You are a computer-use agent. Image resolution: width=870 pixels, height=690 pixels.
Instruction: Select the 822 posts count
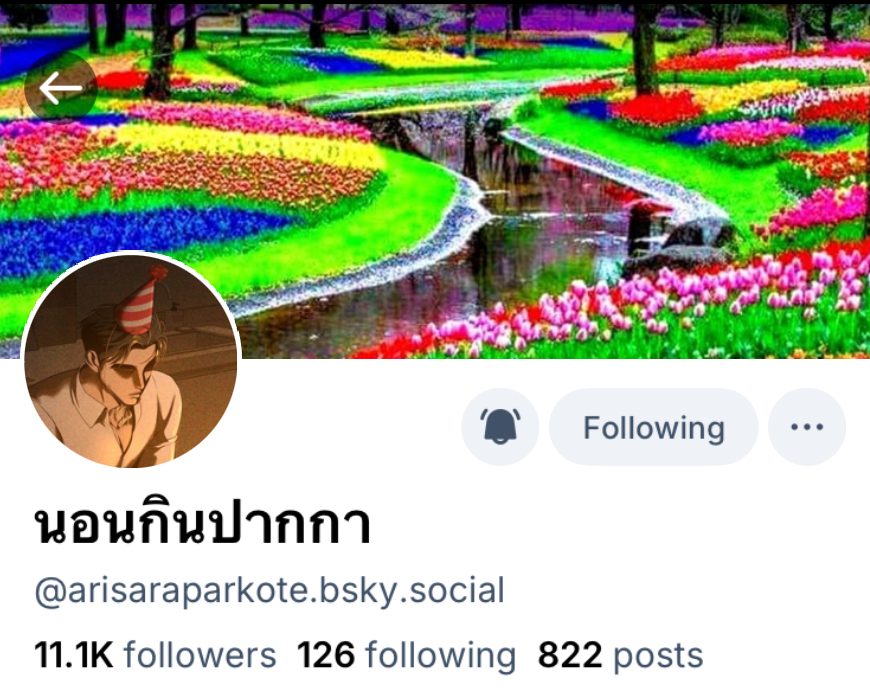point(620,655)
